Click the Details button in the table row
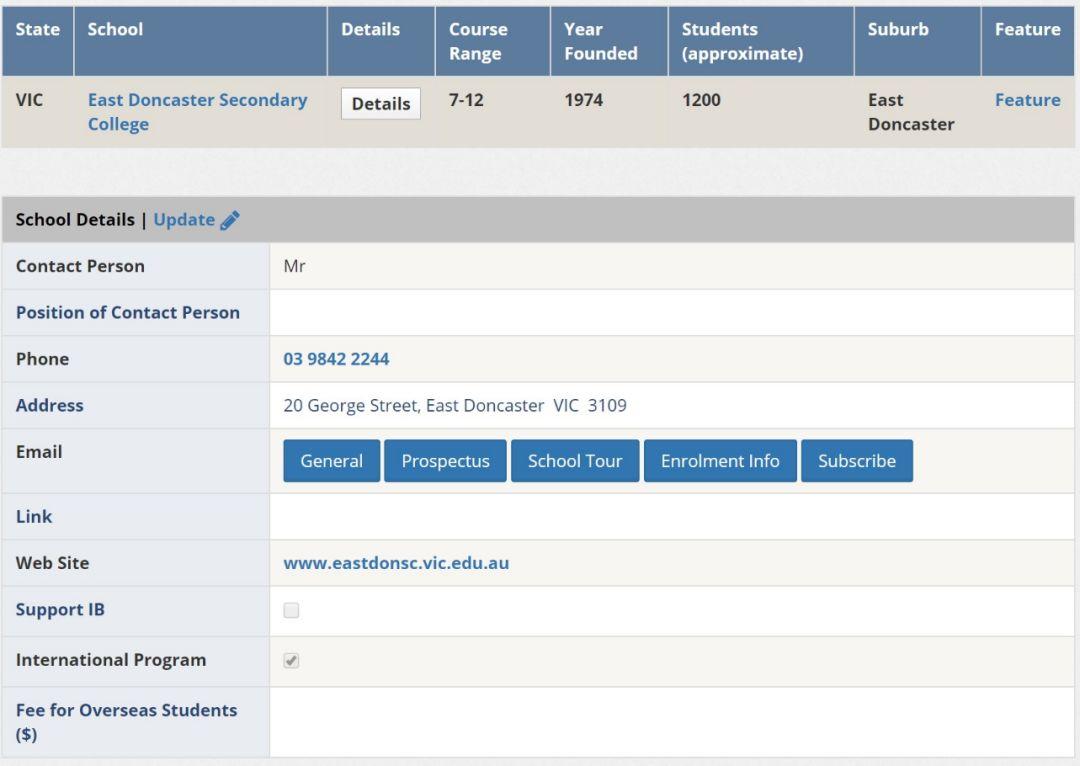 tap(381, 104)
